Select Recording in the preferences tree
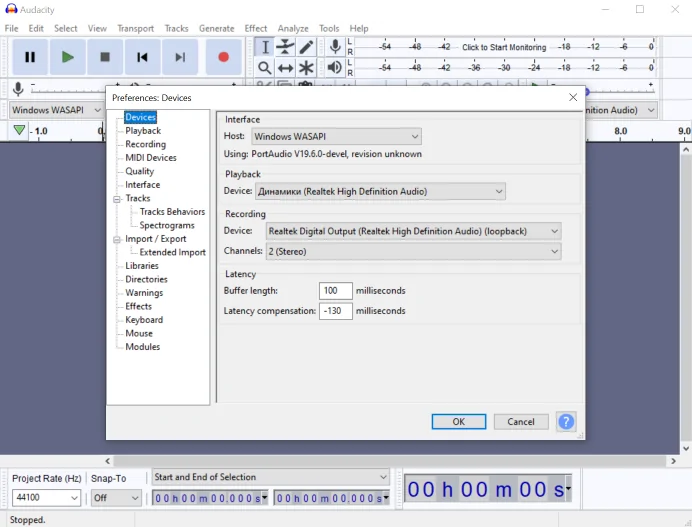692x527 pixels. coord(146,144)
